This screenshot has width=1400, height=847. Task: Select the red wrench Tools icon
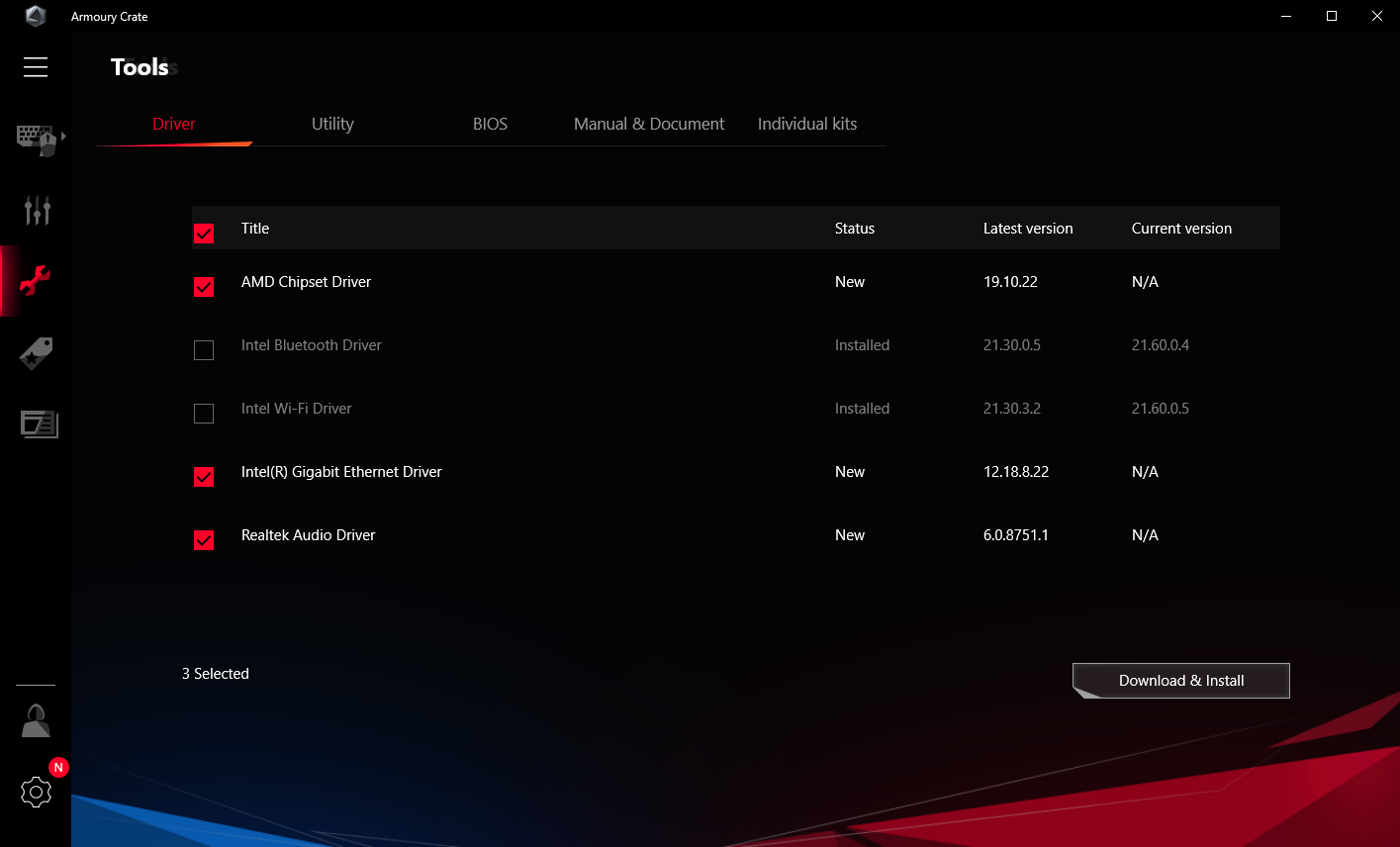click(36, 281)
